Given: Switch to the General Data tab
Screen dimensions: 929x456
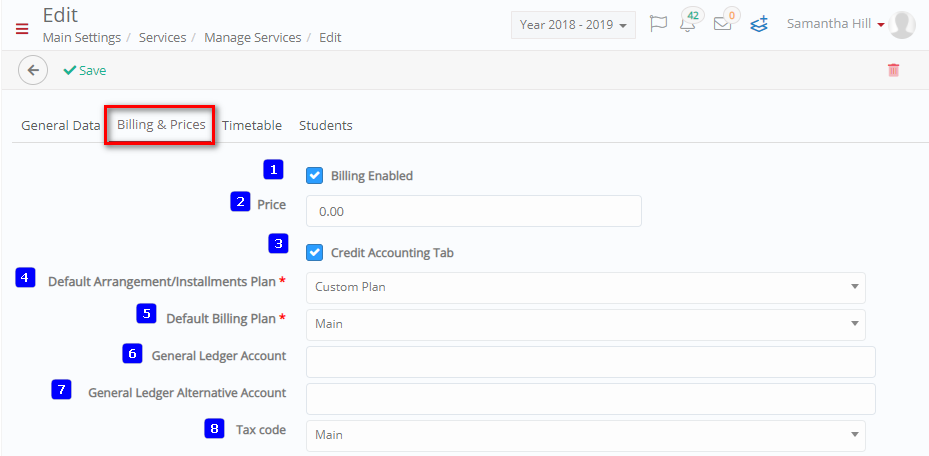Looking at the screenshot, I should [x=60, y=126].
